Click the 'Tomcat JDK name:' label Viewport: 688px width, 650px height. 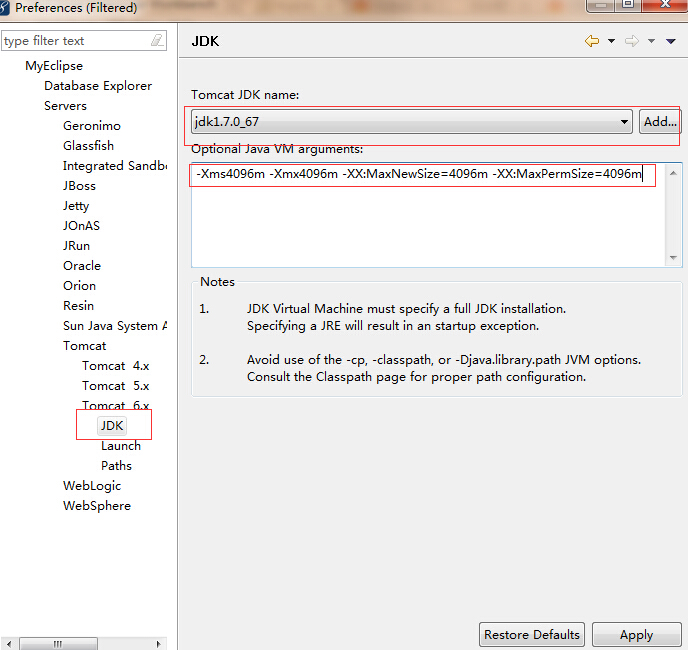coord(245,95)
